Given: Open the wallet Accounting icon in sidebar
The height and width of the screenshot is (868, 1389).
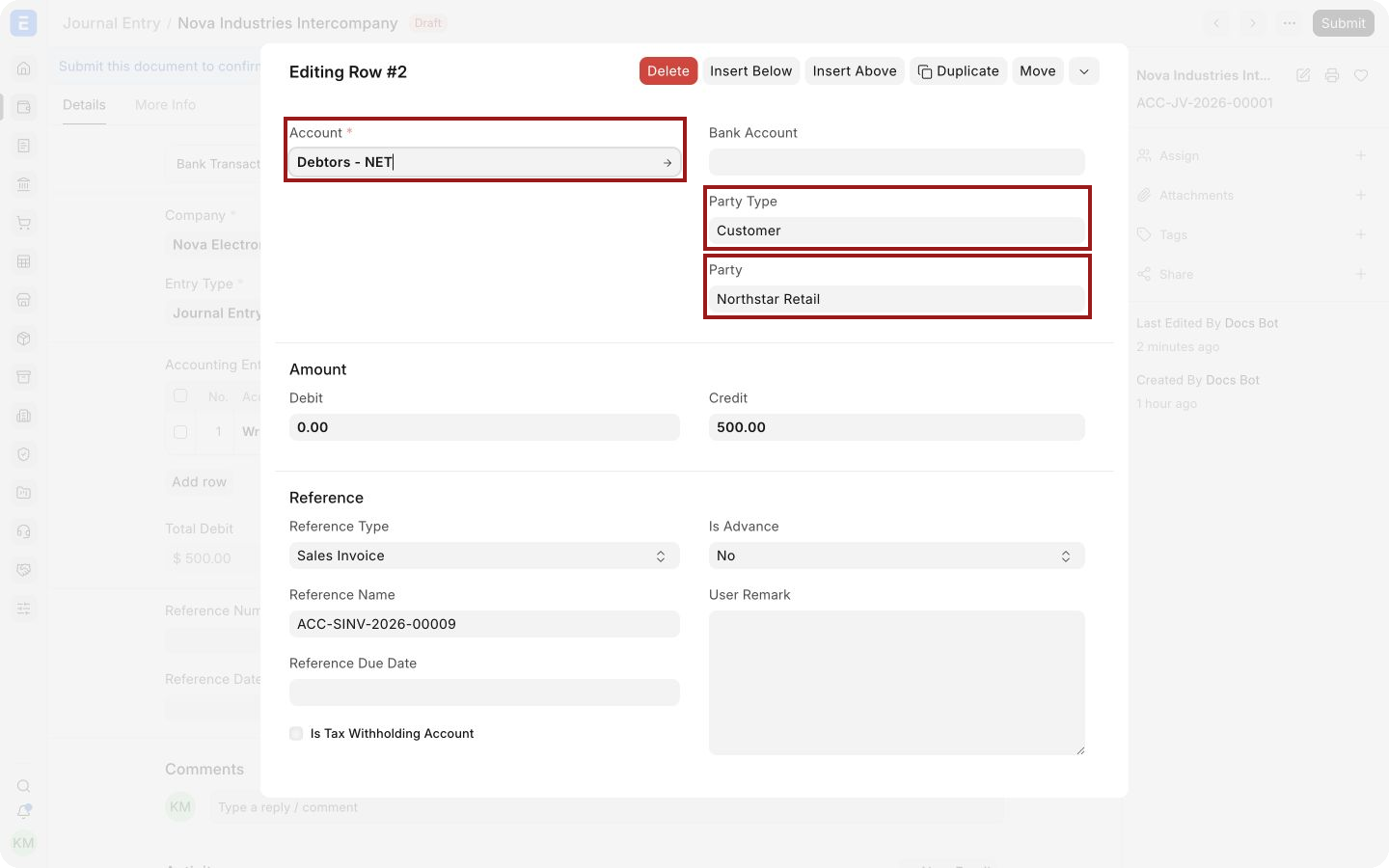Looking at the screenshot, I should pos(24,107).
